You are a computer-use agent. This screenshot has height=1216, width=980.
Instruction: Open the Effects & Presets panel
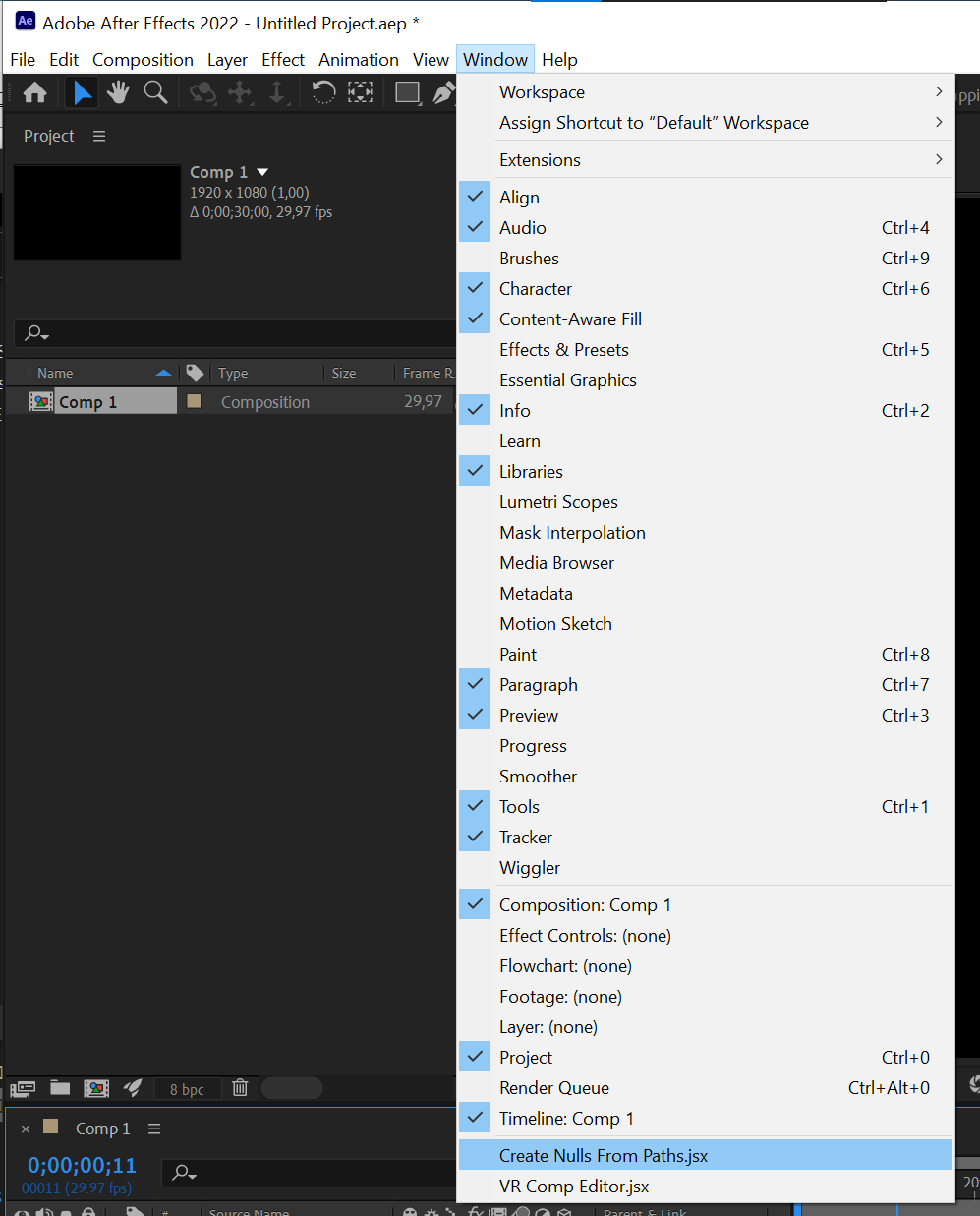[x=706, y=349]
